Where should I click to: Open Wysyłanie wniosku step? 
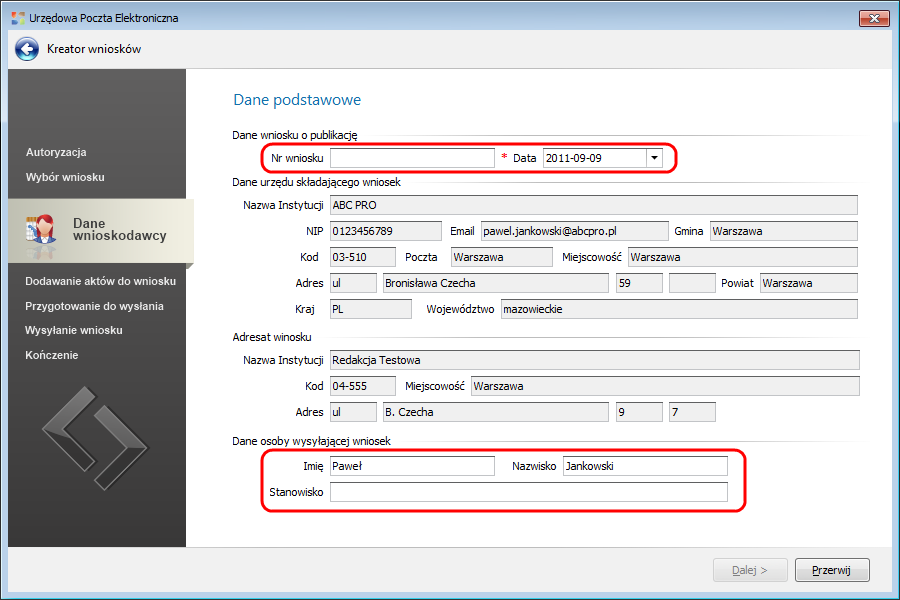(x=73, y=330)
